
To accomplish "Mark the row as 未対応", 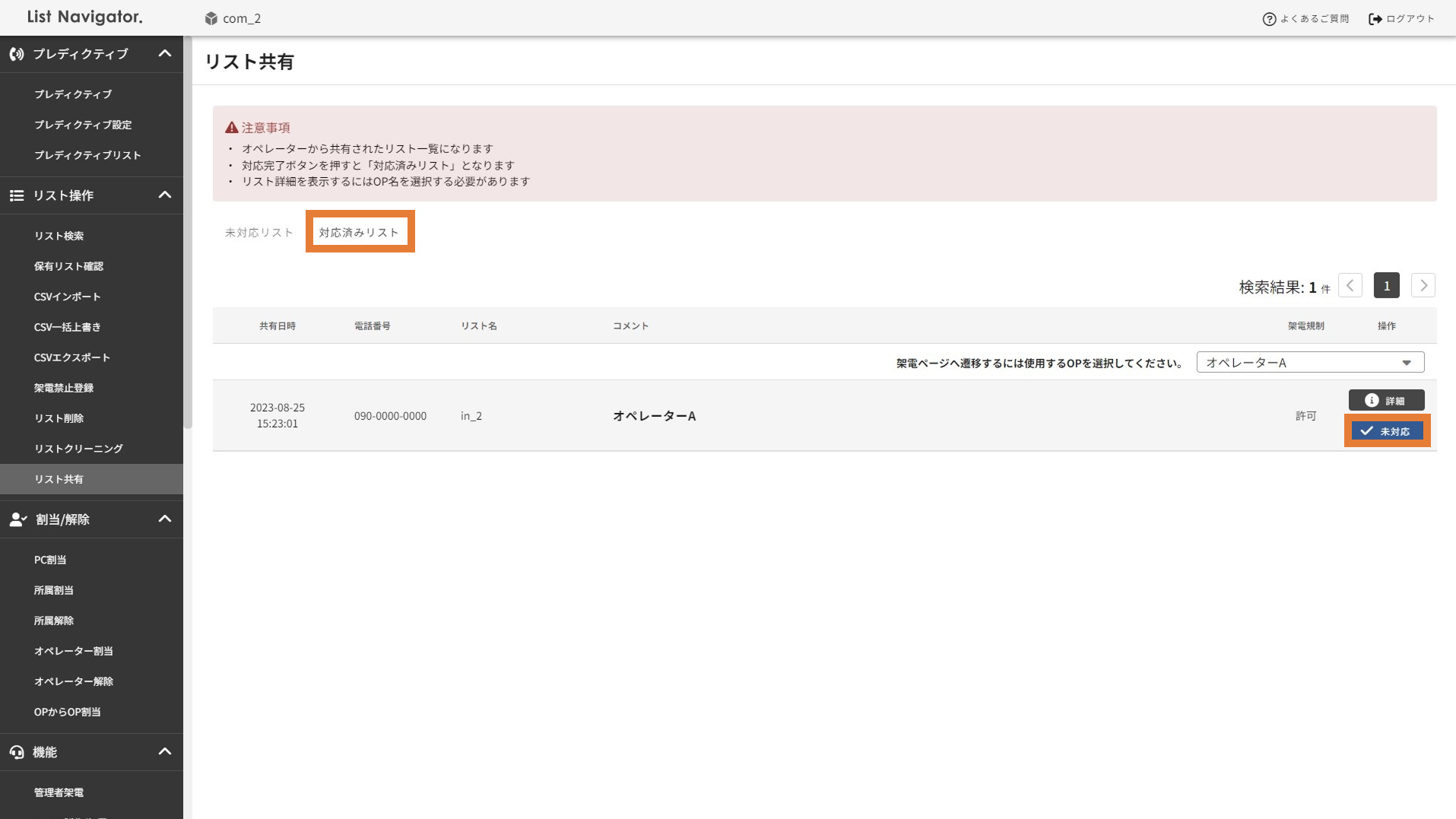I will point(1386,431).
